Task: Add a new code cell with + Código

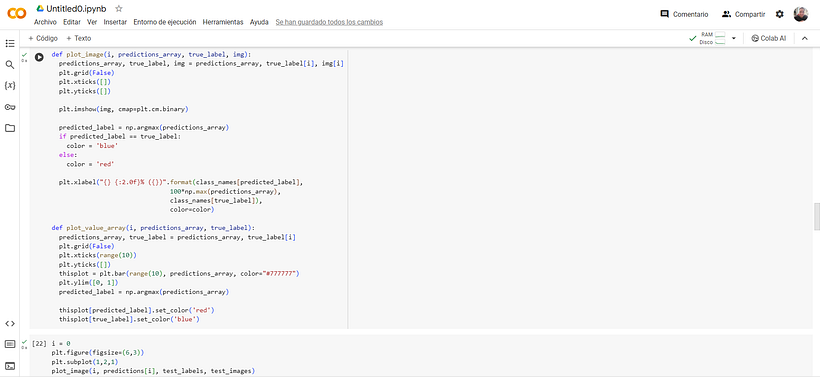Action: coord(43,38)
